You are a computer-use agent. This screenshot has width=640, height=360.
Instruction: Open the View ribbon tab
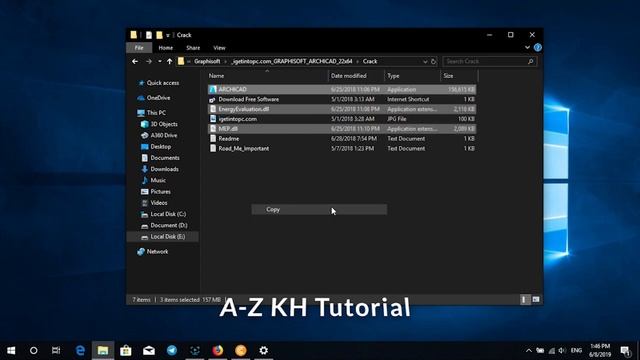click(219, 48)
